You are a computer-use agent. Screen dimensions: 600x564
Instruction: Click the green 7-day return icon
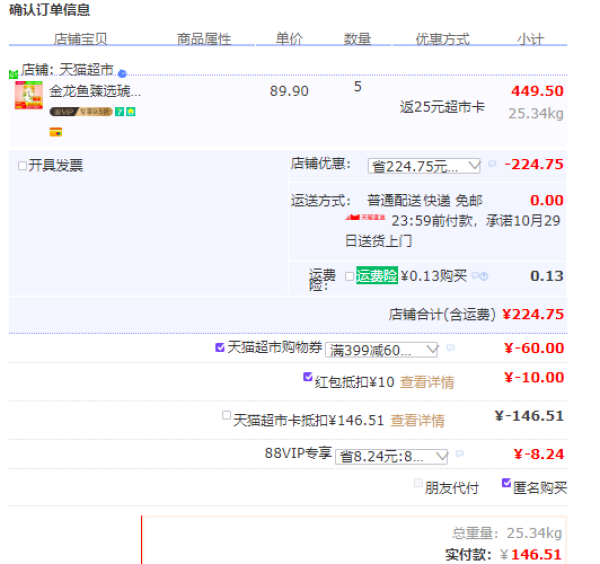pos(119,112)
